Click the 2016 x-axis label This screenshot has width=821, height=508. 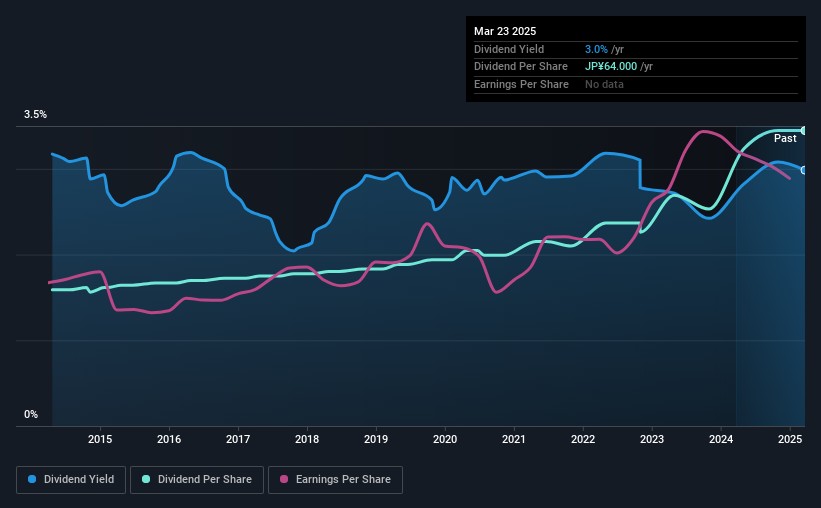[169, 439]
